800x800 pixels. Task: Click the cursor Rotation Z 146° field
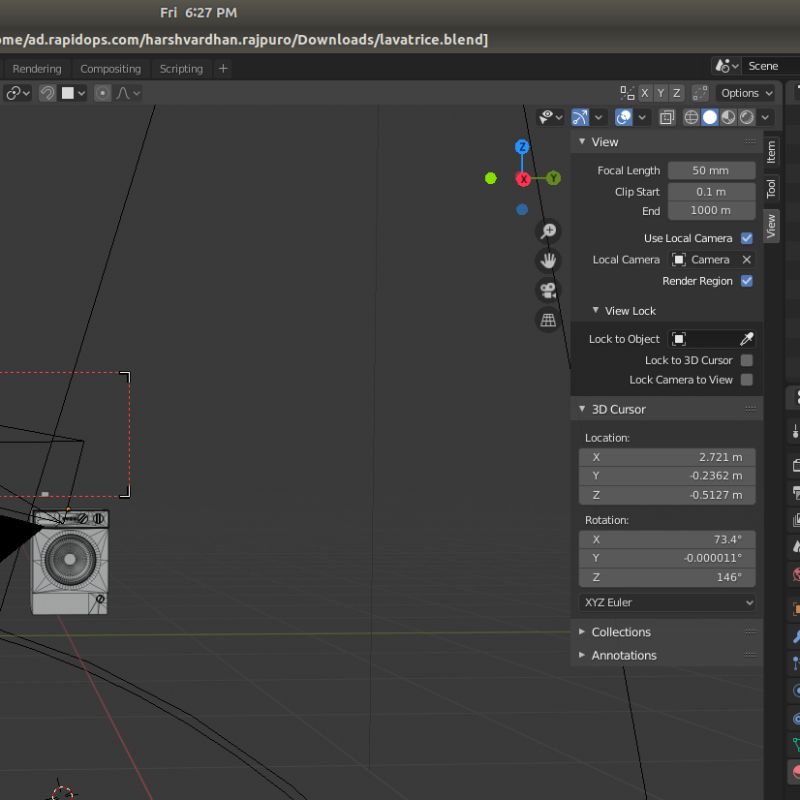[x=667, y=578]
